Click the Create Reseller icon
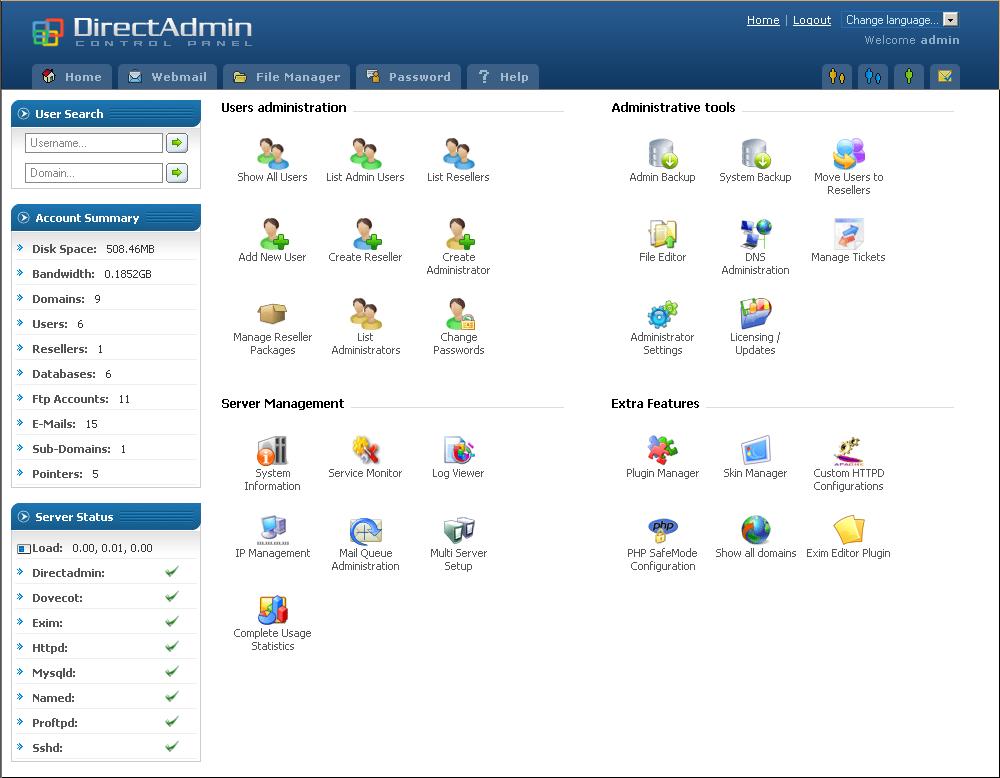 coord(365,235)
